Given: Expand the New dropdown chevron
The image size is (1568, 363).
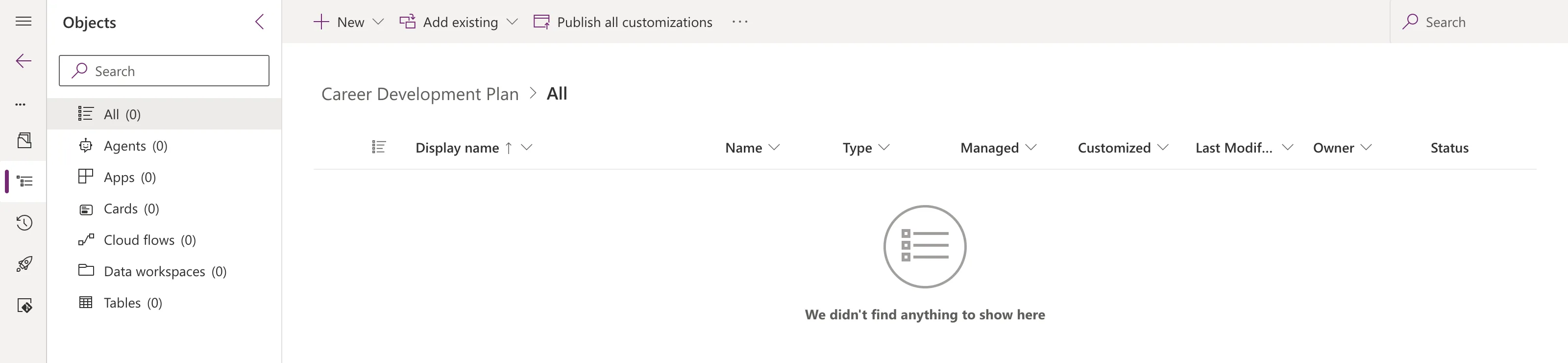Looking at the screenshot, I should click(x=378, y=22).
